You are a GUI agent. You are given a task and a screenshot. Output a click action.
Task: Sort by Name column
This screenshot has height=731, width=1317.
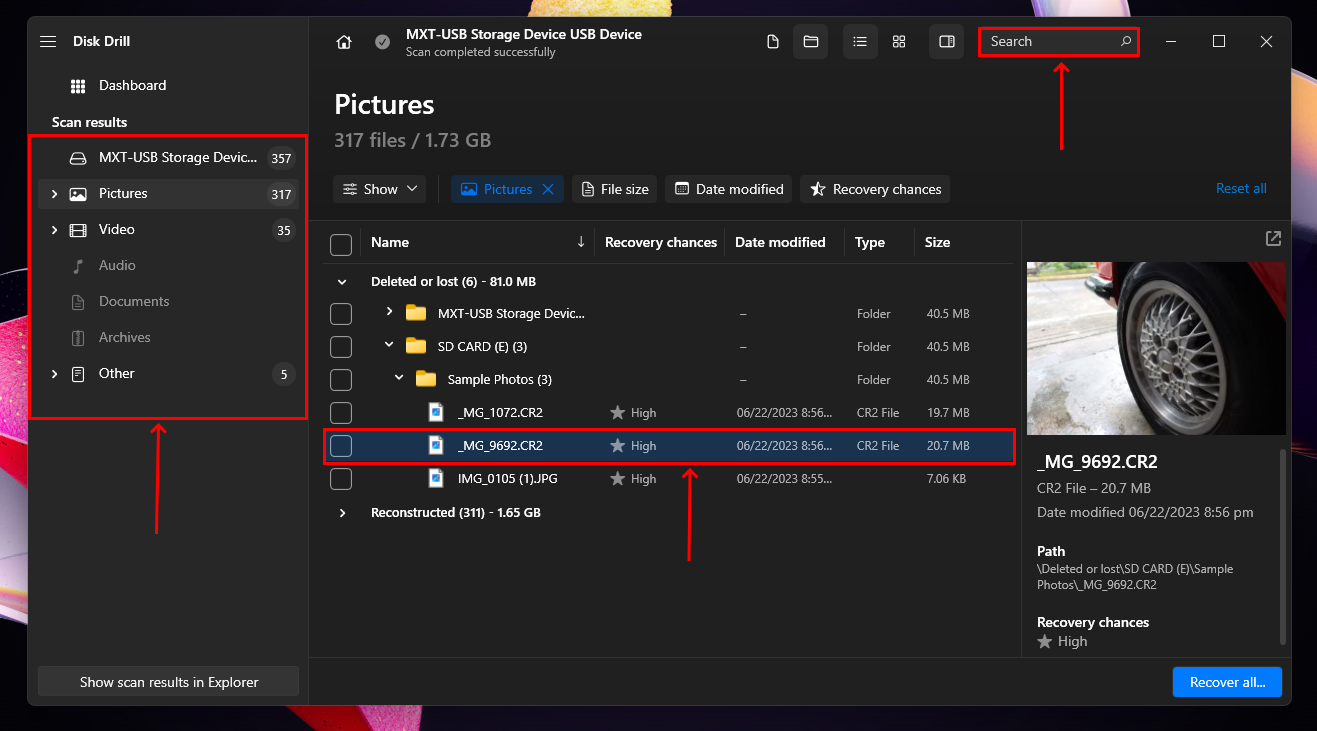point(390,242)
